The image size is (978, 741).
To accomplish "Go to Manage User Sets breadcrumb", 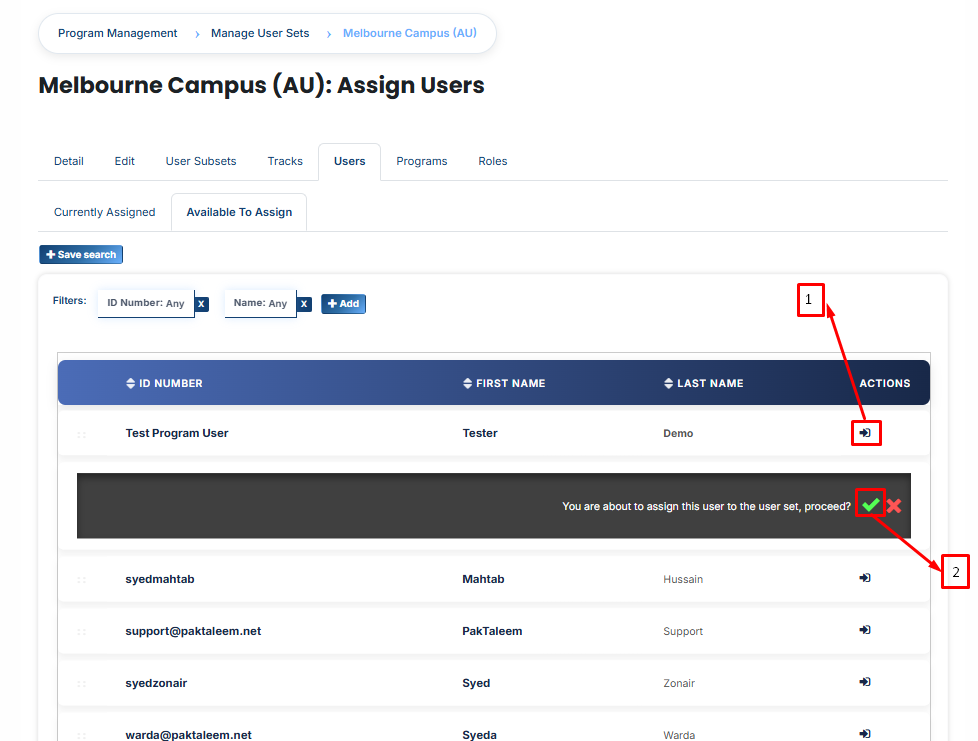I will (x=260, y=33).
